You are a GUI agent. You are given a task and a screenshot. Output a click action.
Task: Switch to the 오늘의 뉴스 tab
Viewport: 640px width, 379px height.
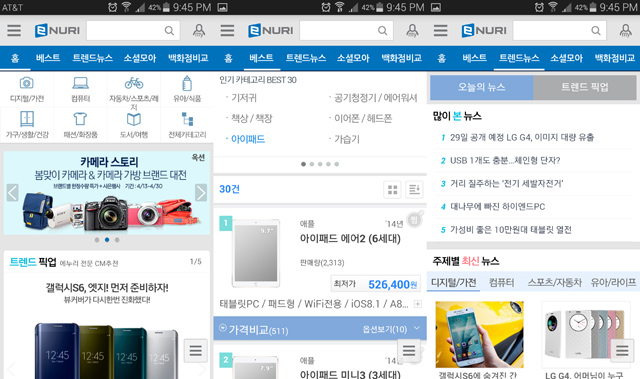click(x=482, y=87)
